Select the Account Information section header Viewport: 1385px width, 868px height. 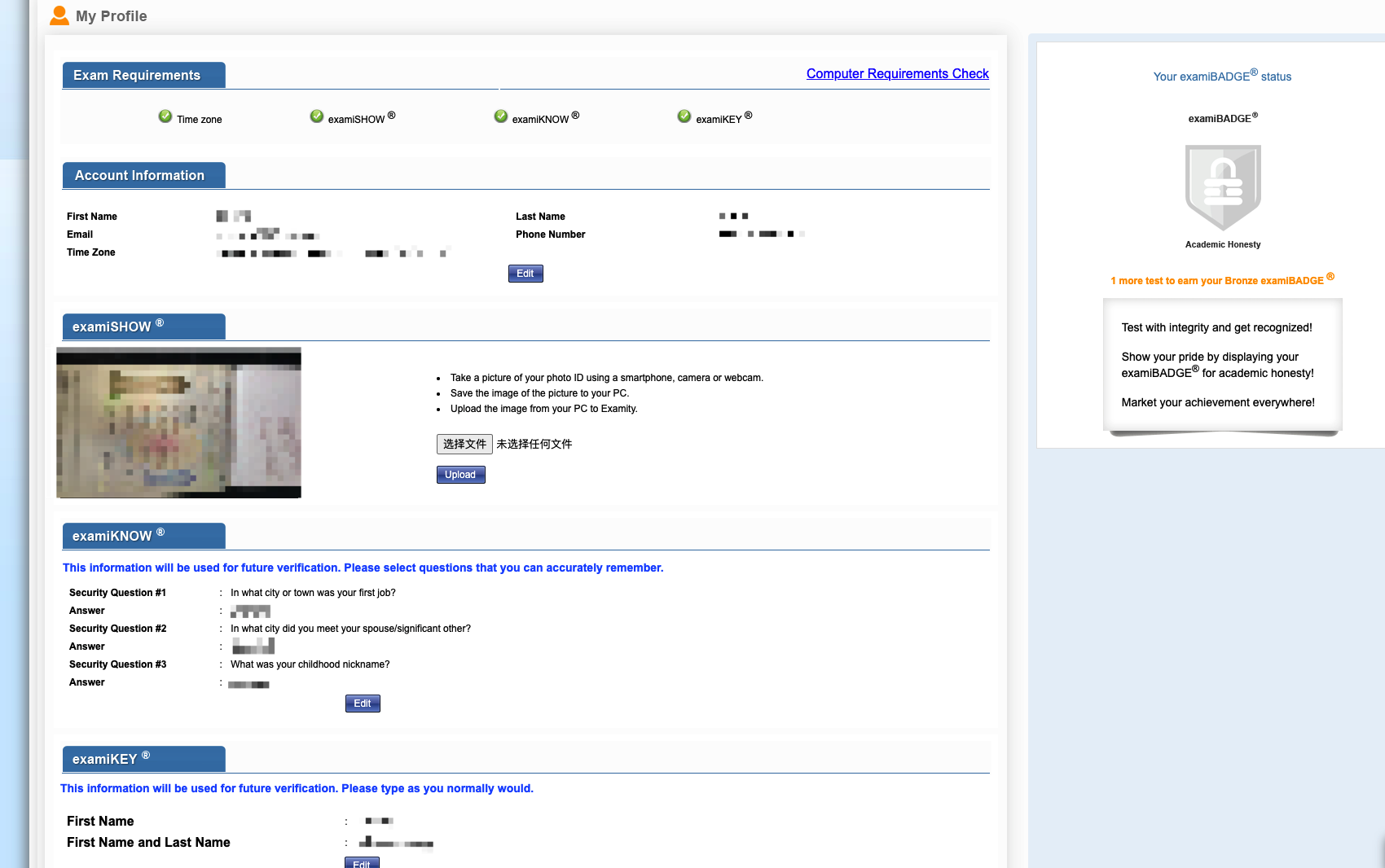pyautogui.click(x=144, y=175)
